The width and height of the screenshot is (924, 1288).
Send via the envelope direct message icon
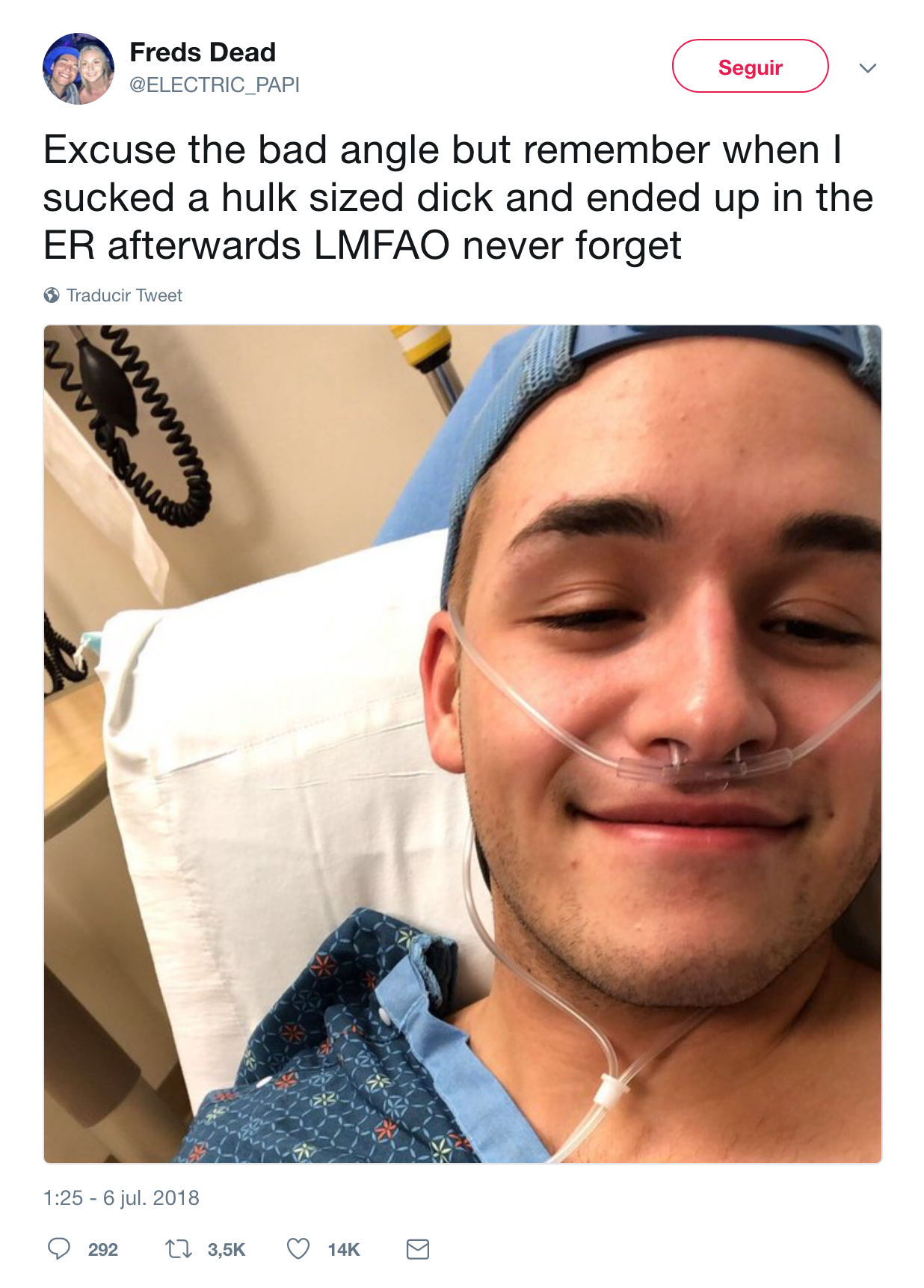(x=418, y=1248)
